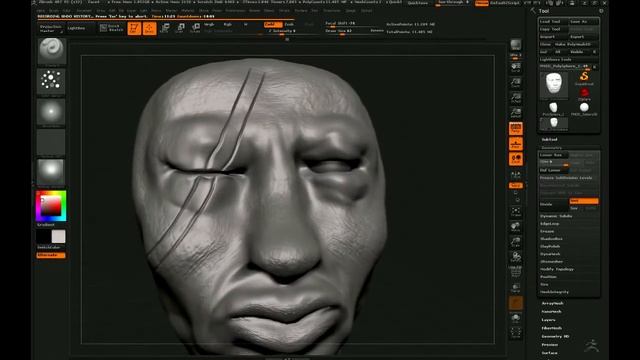The width and height of the screenshot is (640, 360).
Task: Toggle PolyFrame line fill display
Action: pos(516,272)
